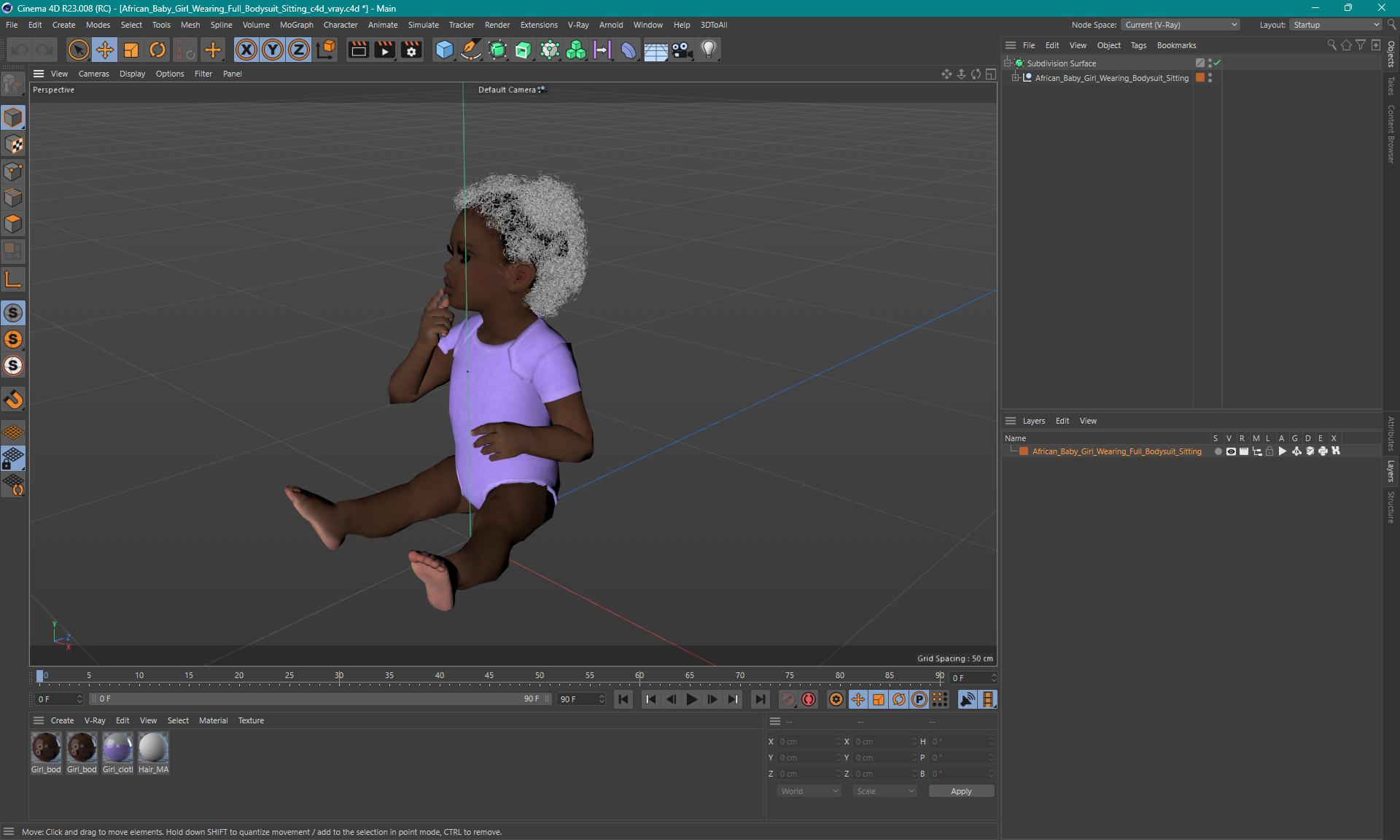Toggle Z axis lock
This screenshot has width=1400, height=840.
pos(299,50)
